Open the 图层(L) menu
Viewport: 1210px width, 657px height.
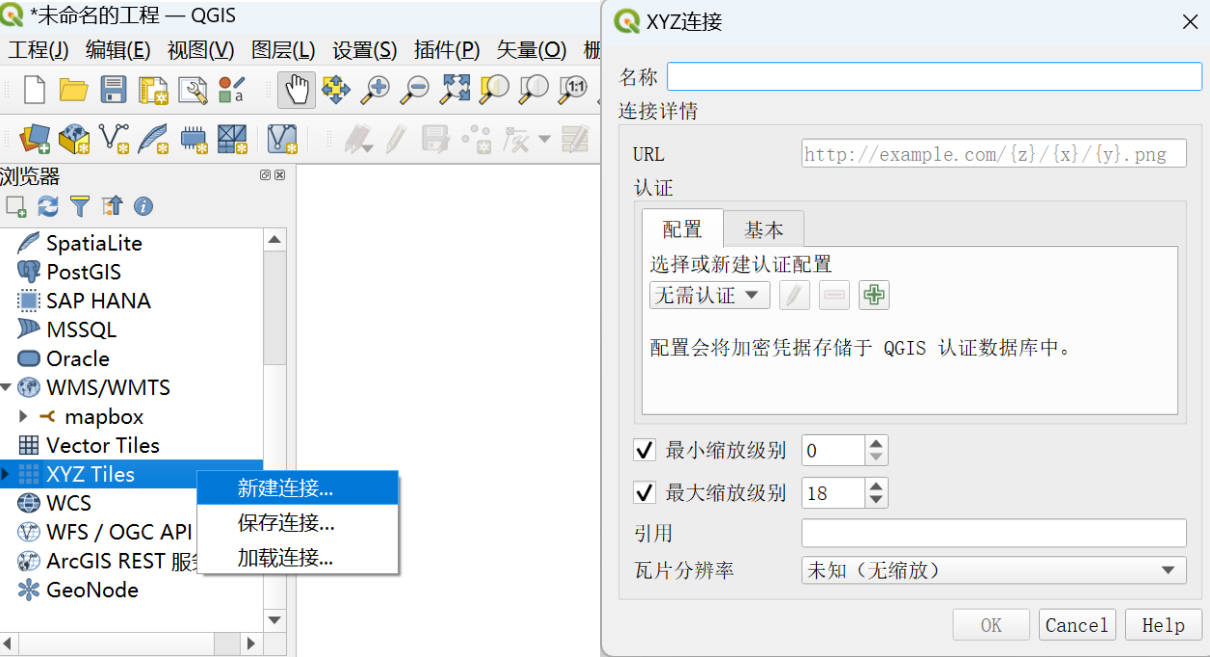pyautogui.click(x=284, y=50)
